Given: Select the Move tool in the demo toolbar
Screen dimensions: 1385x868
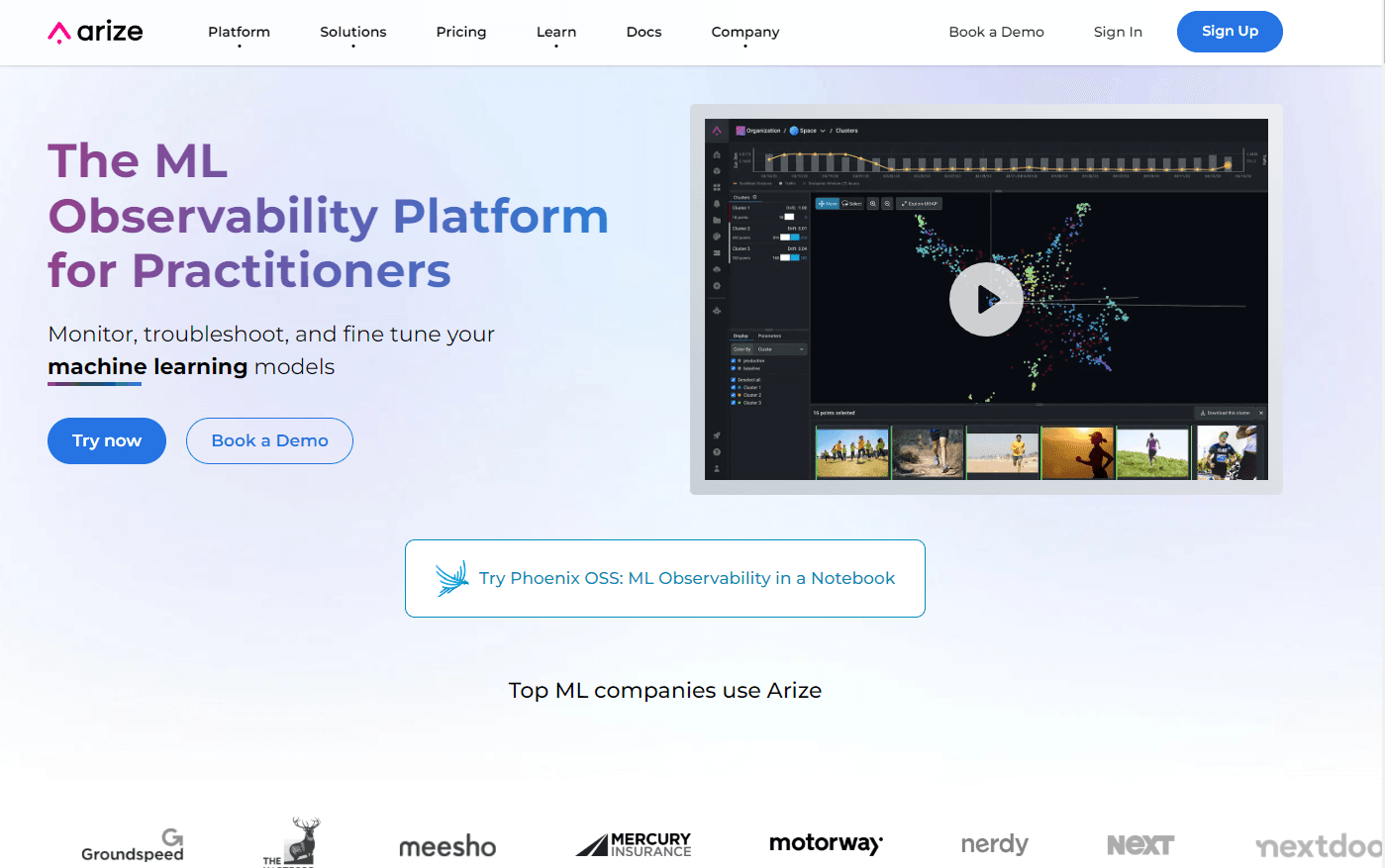Looking at the screenshot, I should (828, 204).
